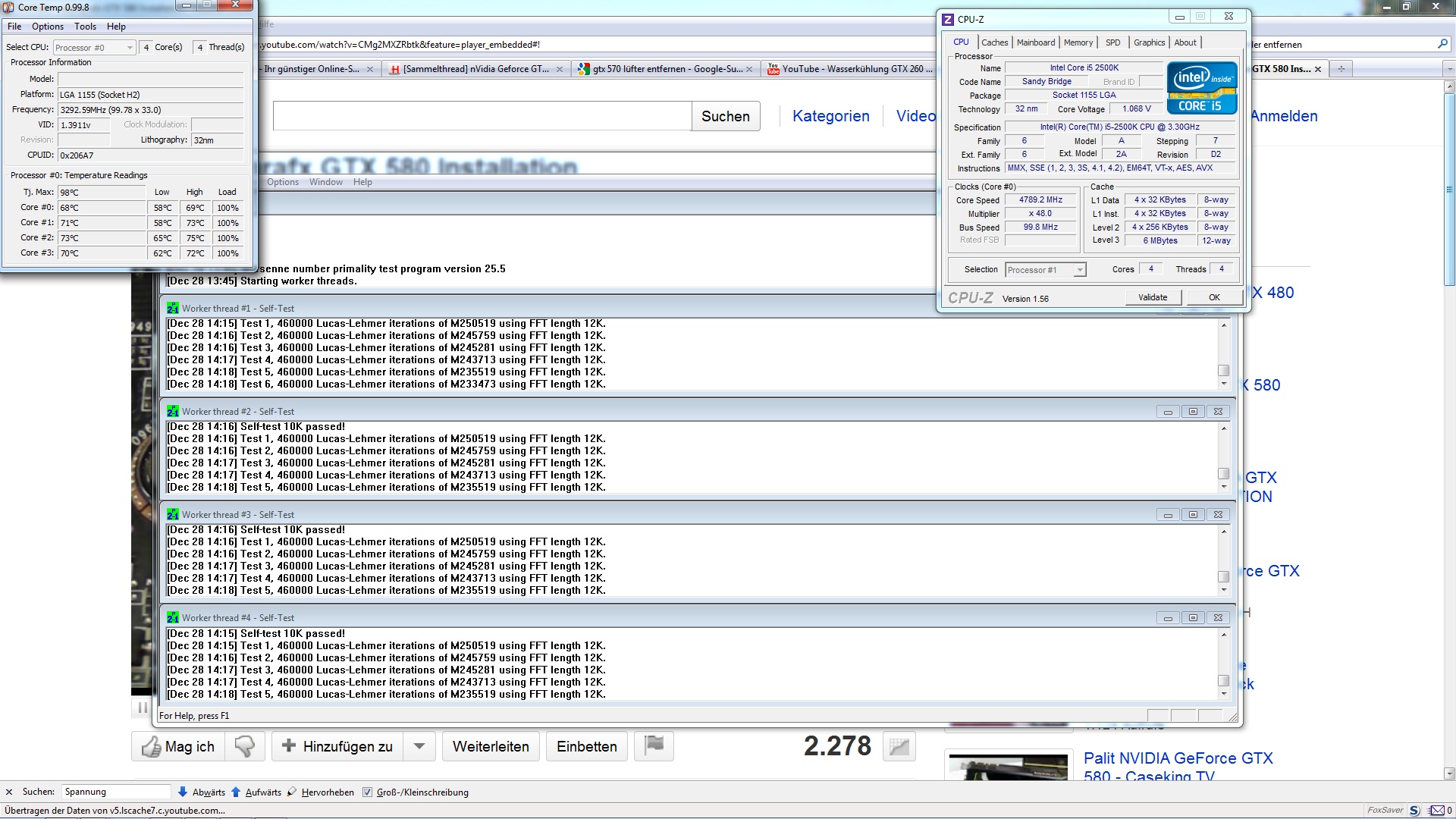The image size is (1456, 819).
Task: Click the magnifier icon in browser search box
Action: coord(1442,44)
